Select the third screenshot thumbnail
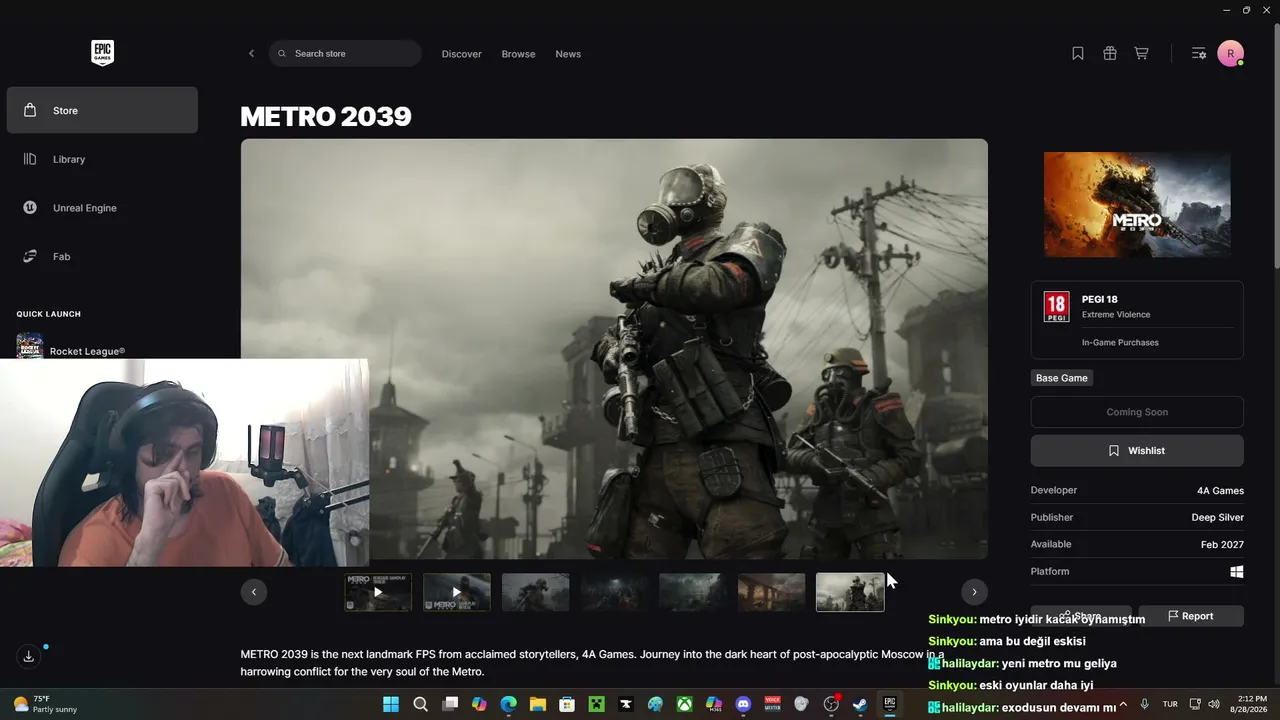1280x720 pixels. tap(536, 592)
